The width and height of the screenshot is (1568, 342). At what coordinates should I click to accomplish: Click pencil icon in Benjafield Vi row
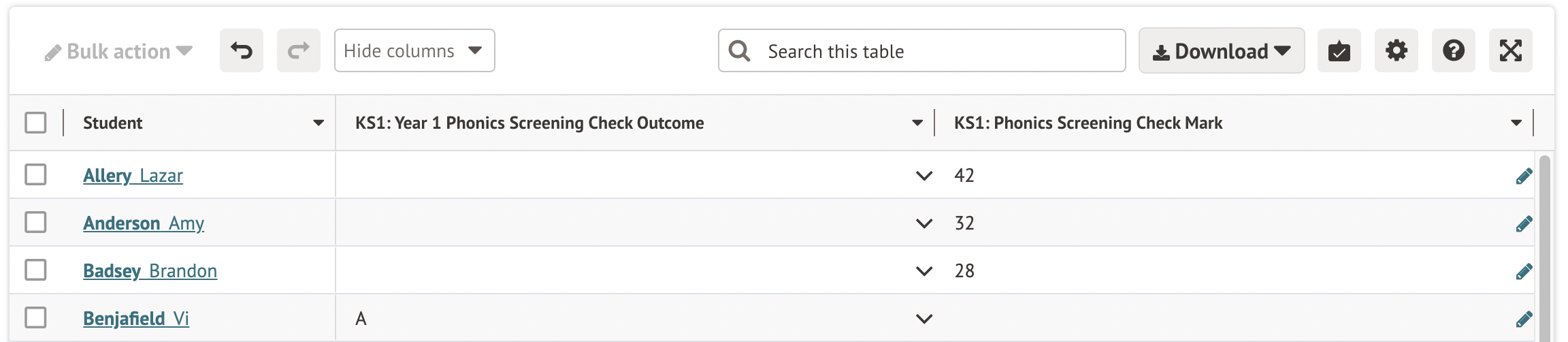coord(1524,319)
